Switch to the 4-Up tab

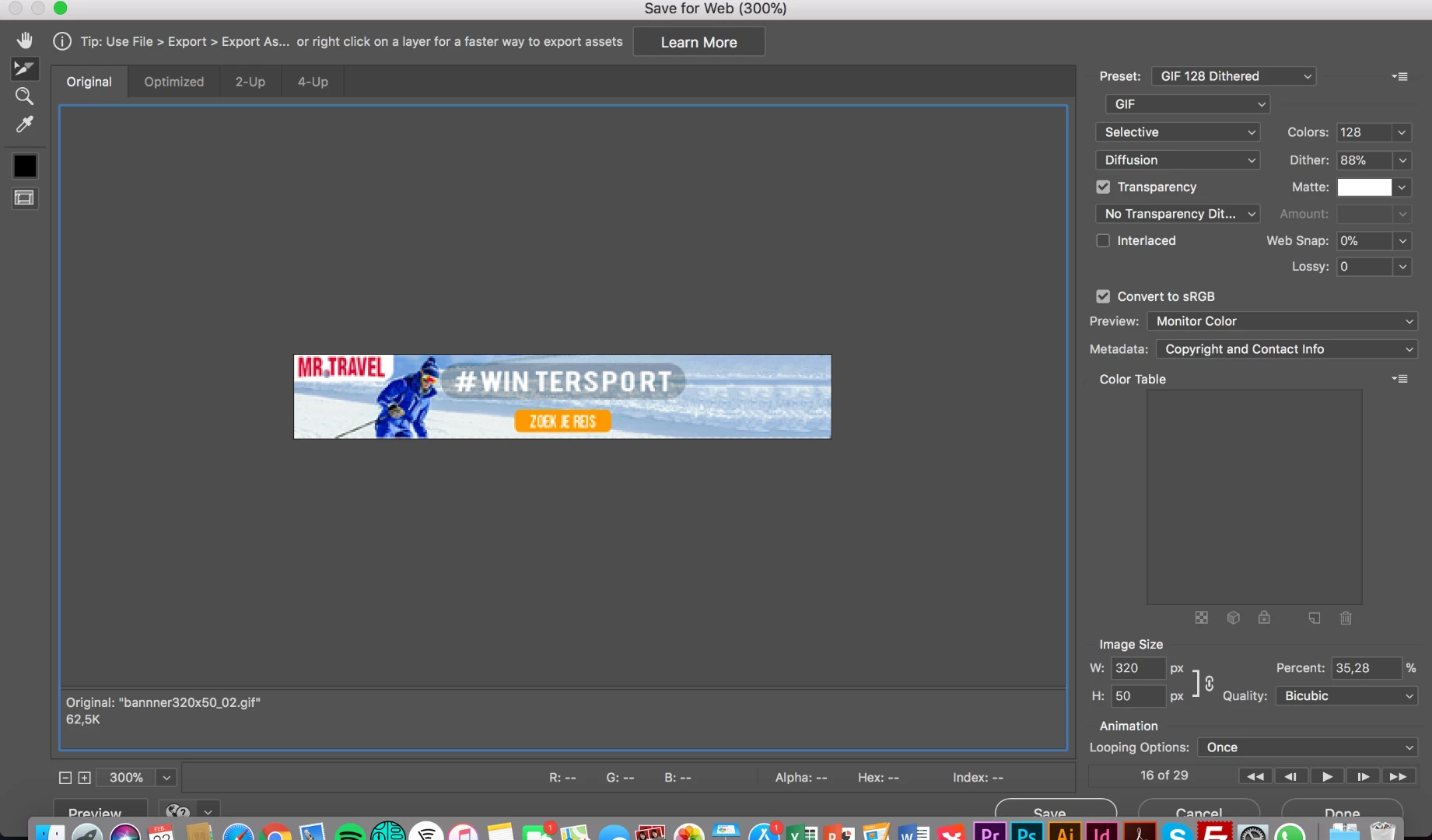[313, 82]
